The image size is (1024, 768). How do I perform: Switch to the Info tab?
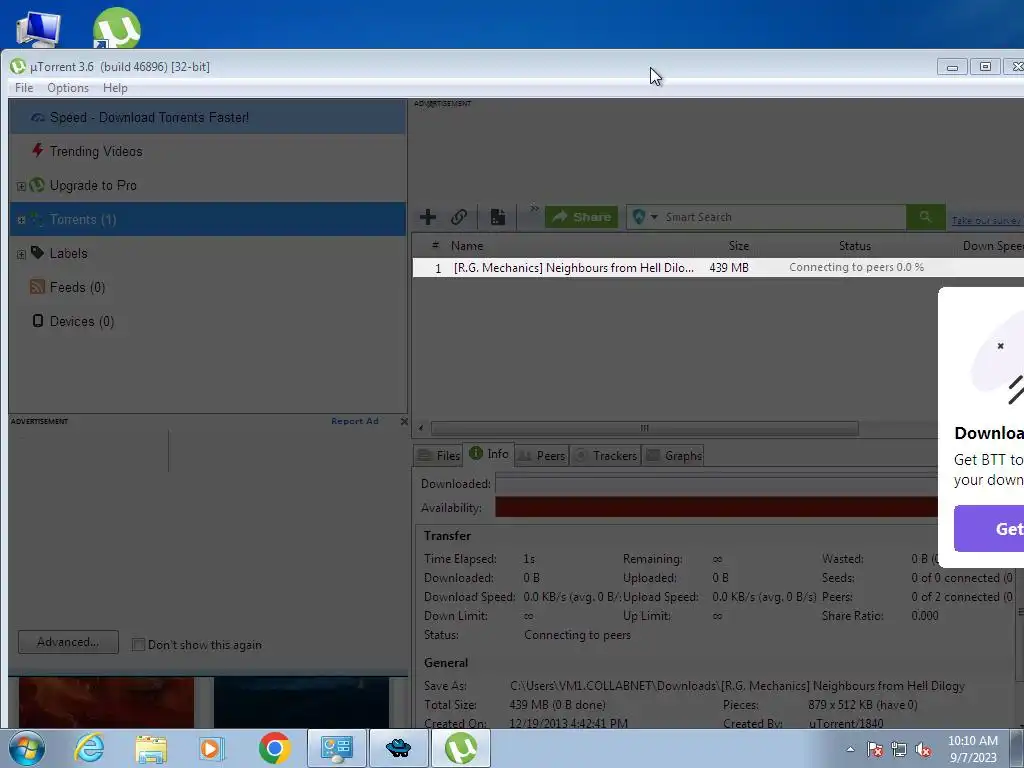point(489,454)
